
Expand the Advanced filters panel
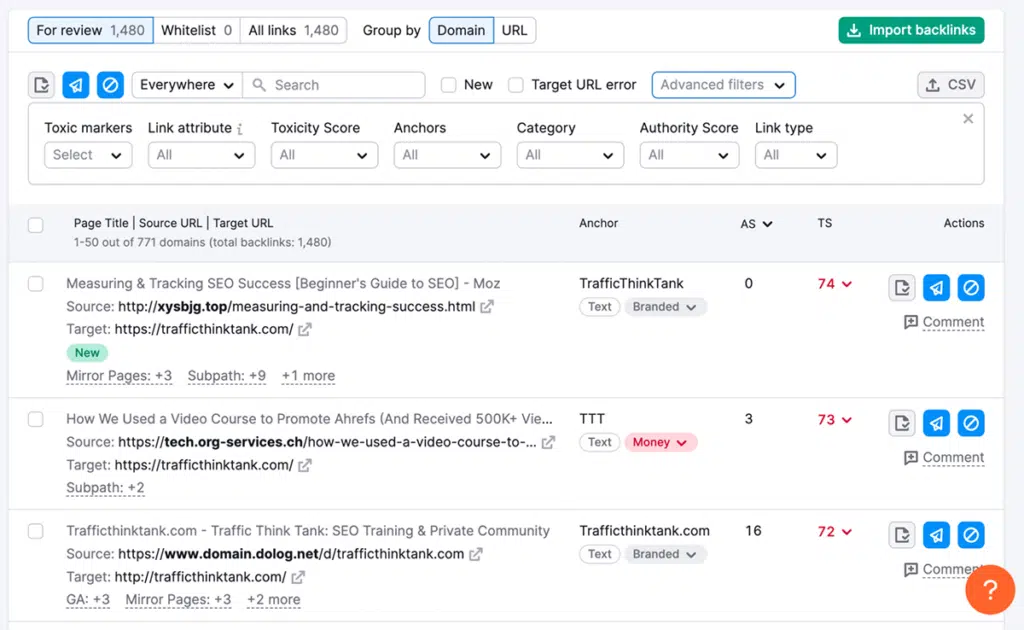click(723, 85)
